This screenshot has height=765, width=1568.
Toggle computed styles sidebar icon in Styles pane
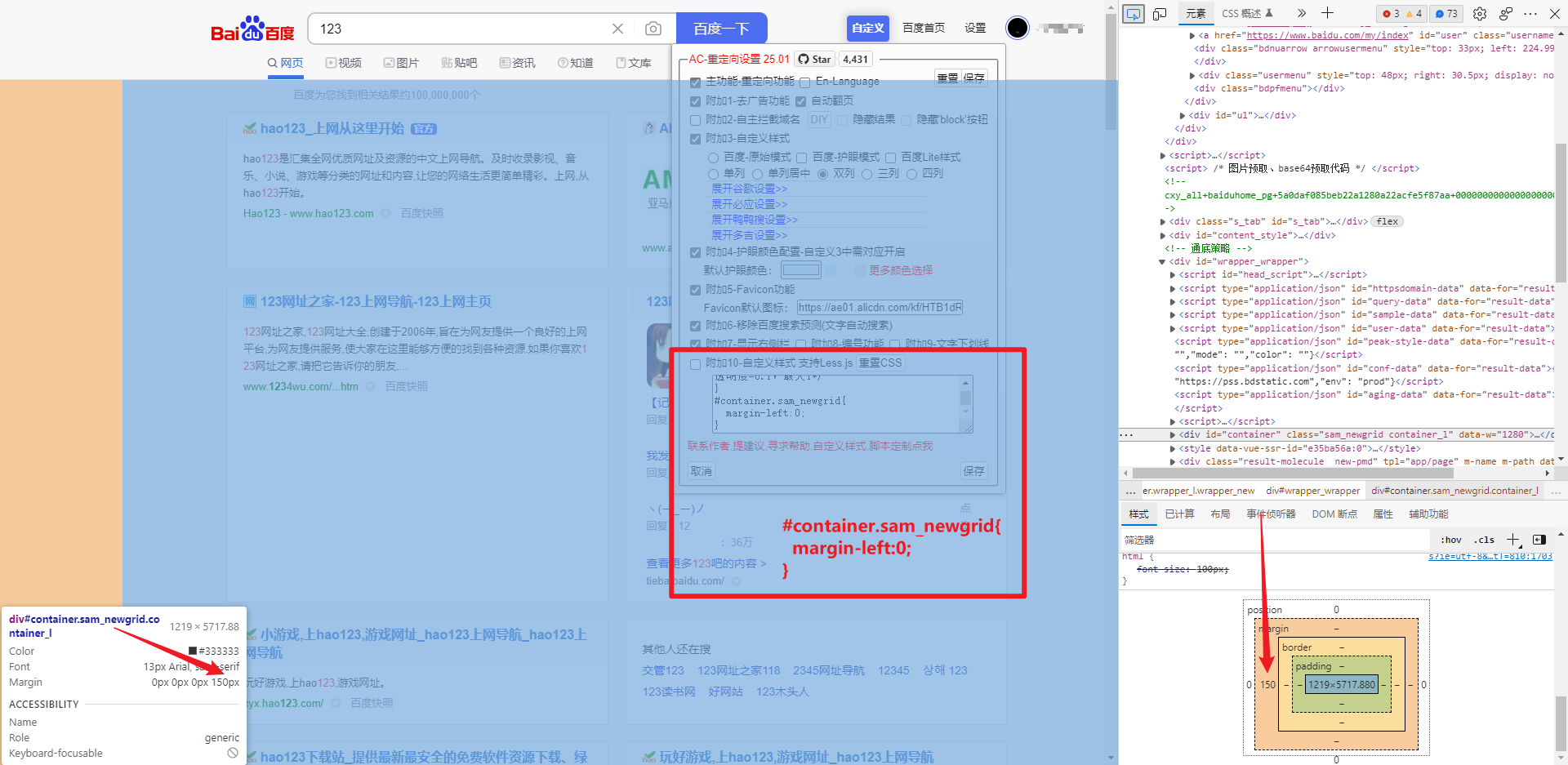1539,540
